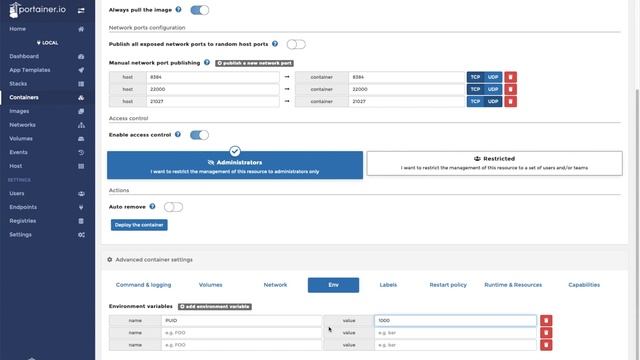Viewport: 640px width, 360px height.
Task: Click the portainer.io logo
Action: [37, 10]
